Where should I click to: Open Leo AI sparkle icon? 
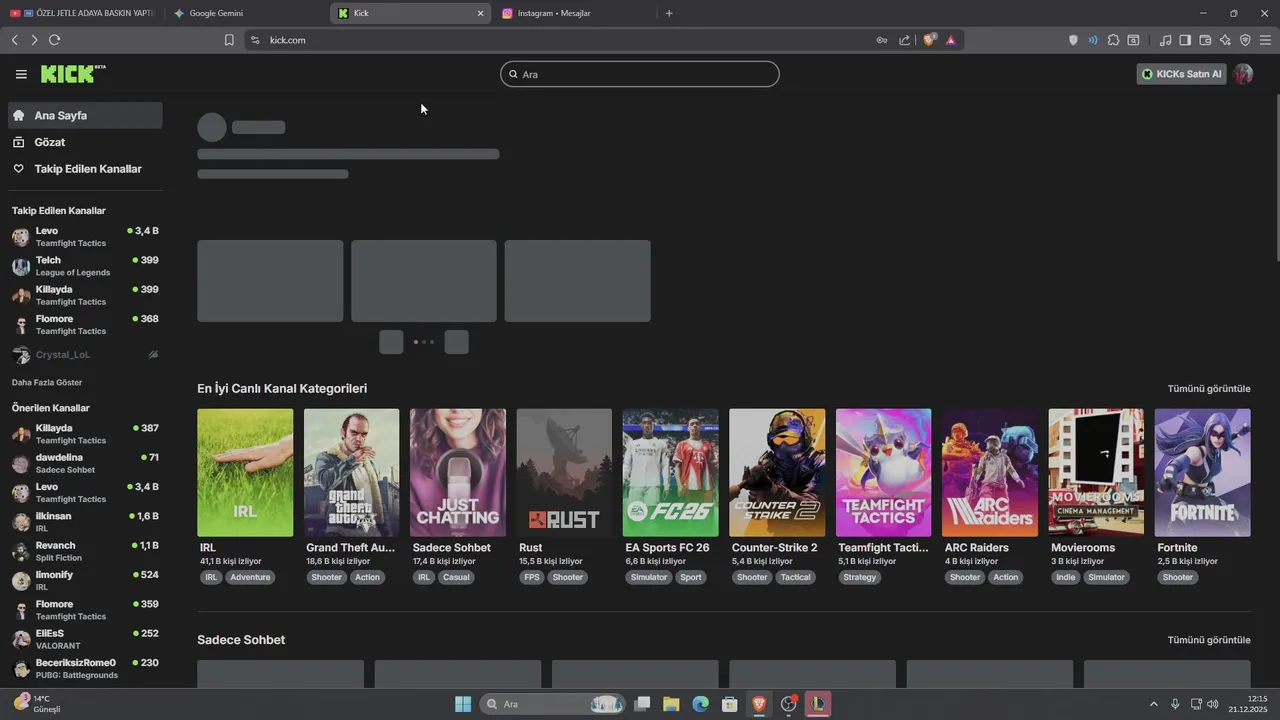(x=1225, y=40)
